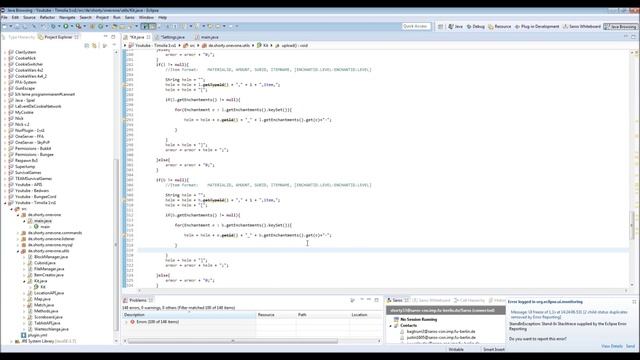Open the Source menu
The height and width of the screenshot is (360, 640).
[29, 18]
